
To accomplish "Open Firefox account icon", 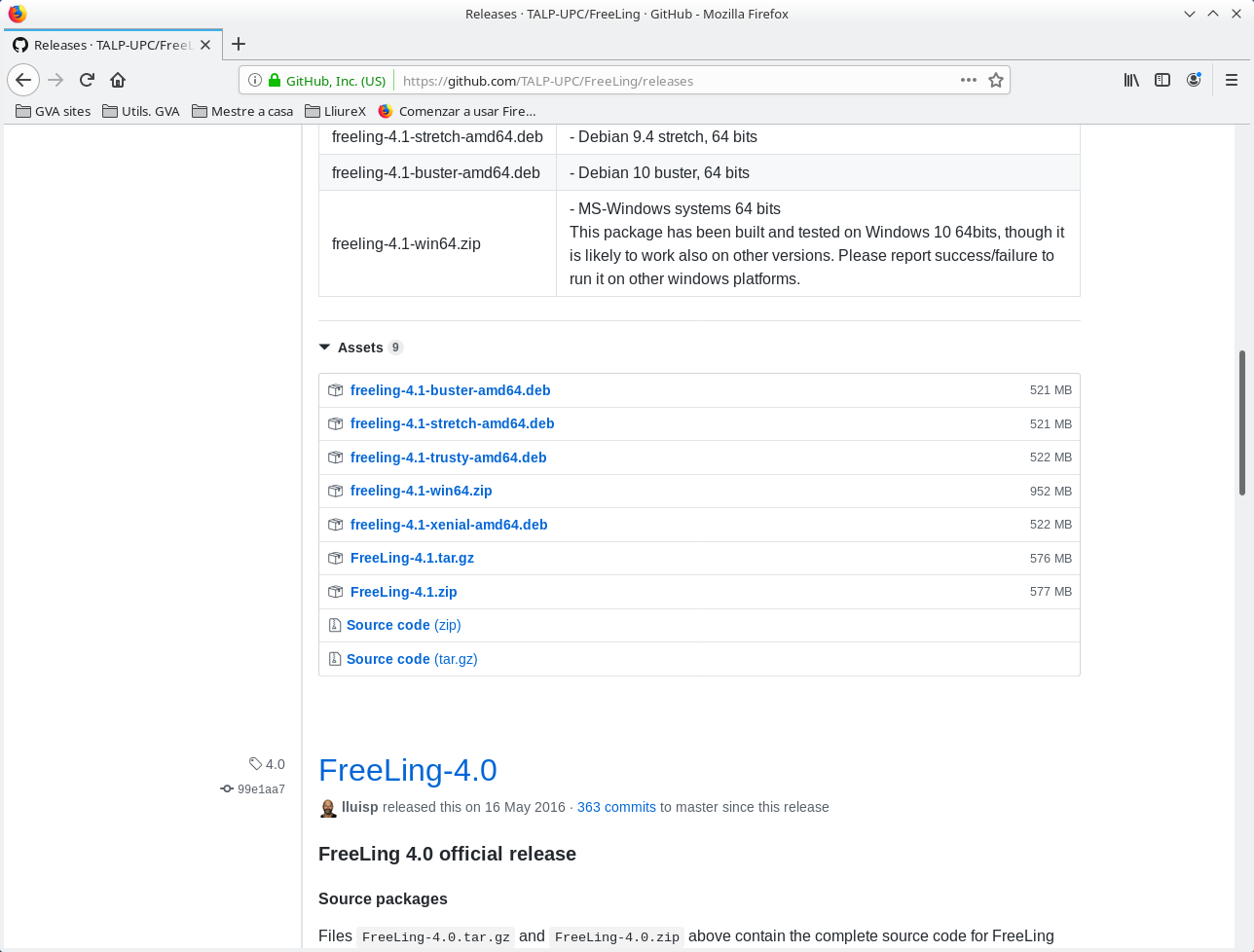I will point(1194,80).
